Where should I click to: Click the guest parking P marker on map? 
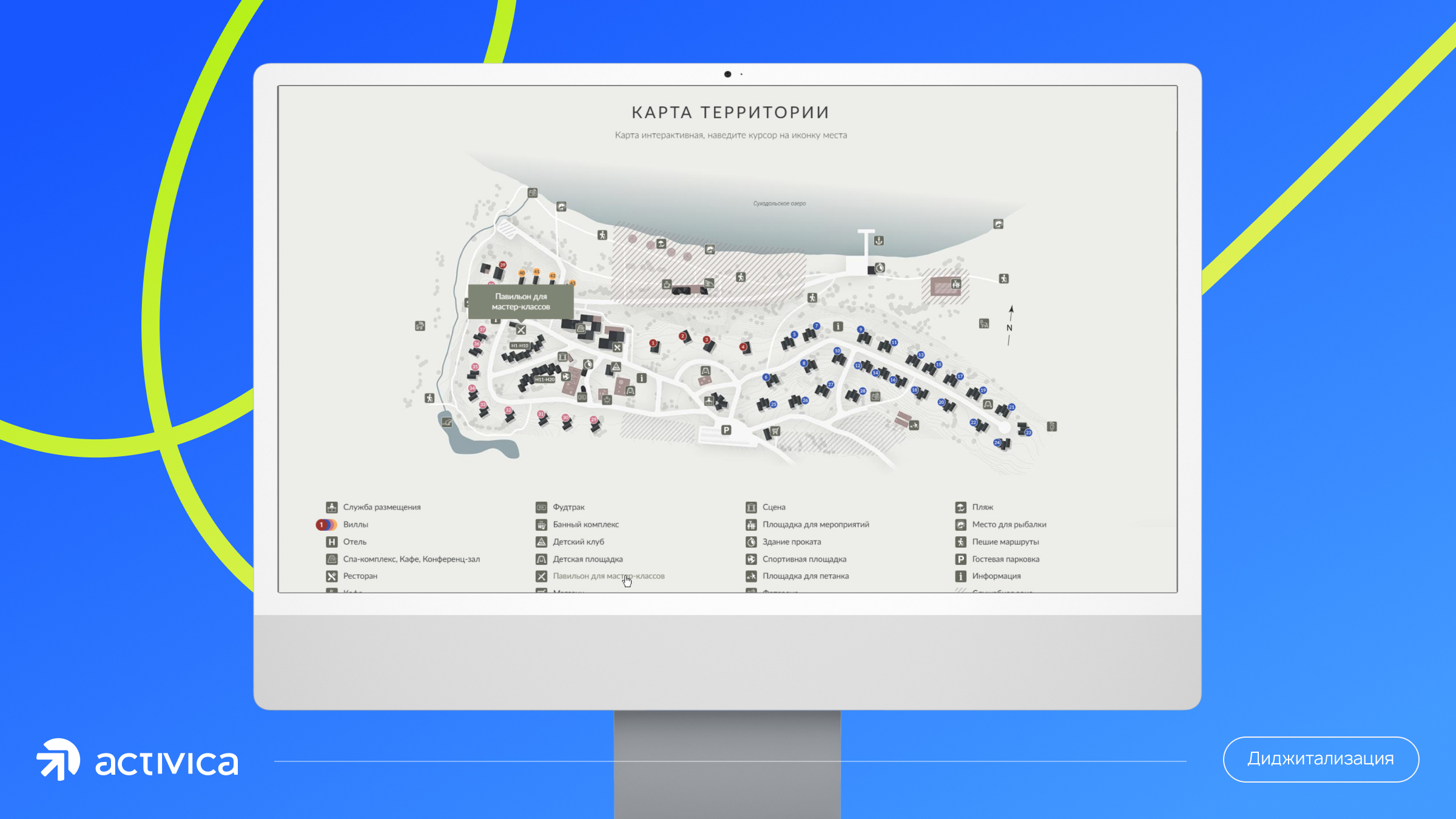726,430
